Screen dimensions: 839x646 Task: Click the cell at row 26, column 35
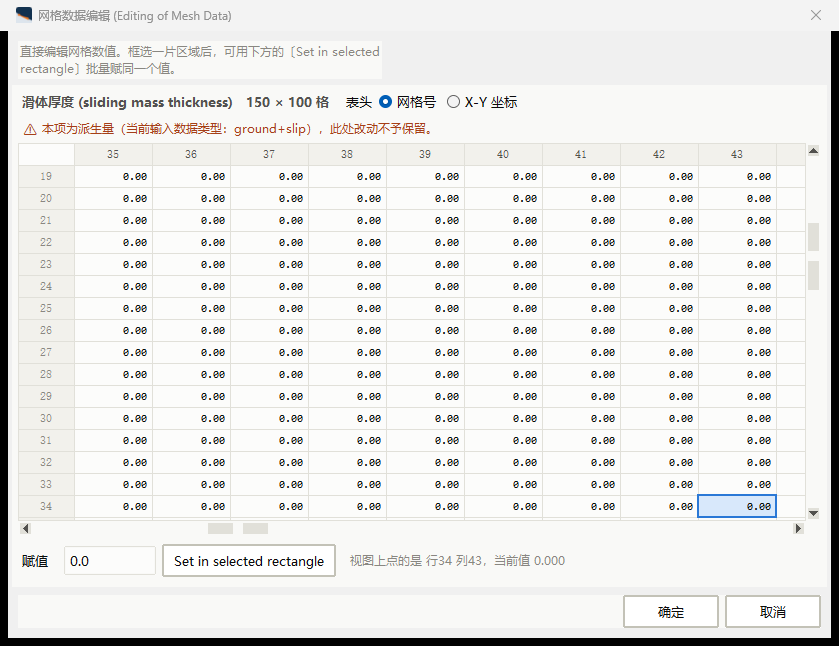click(113, 330)
